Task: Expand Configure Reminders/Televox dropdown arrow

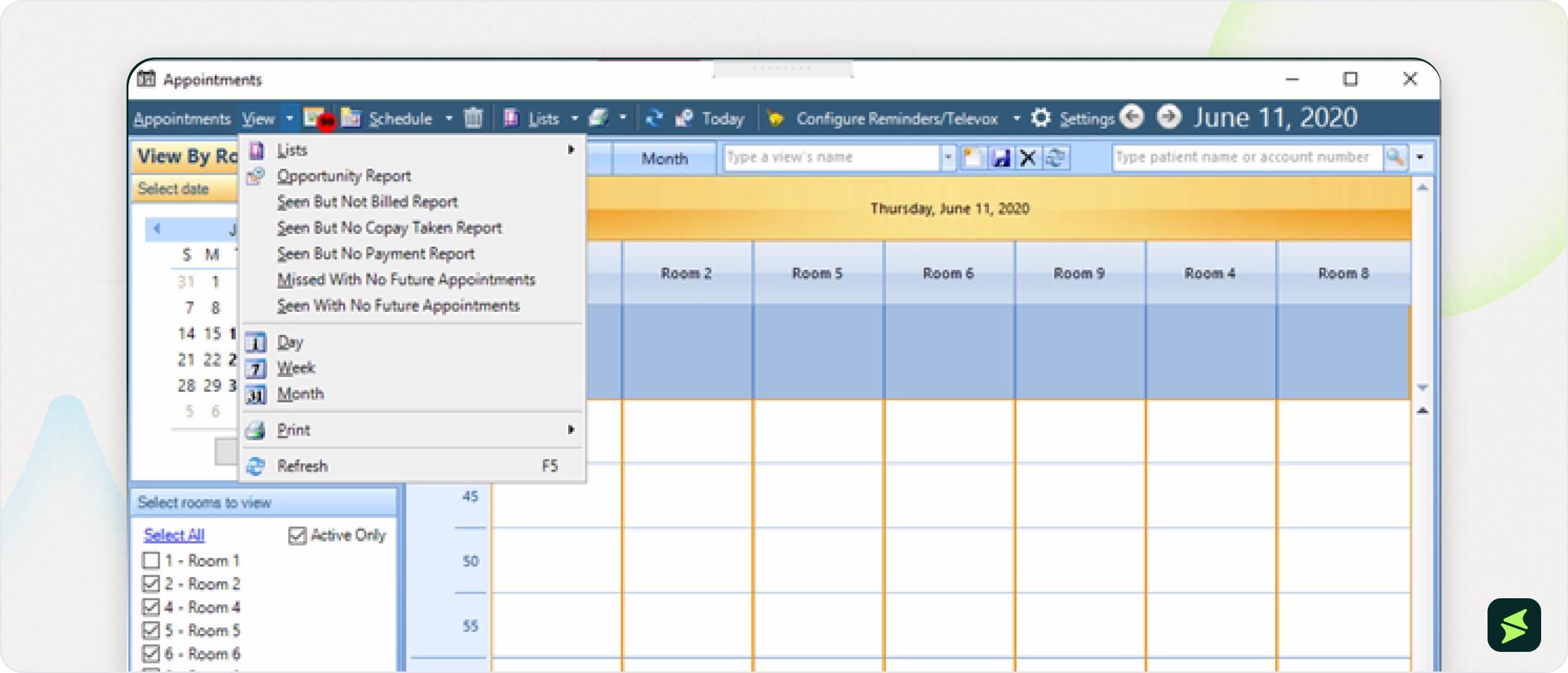Action: 1017,118
